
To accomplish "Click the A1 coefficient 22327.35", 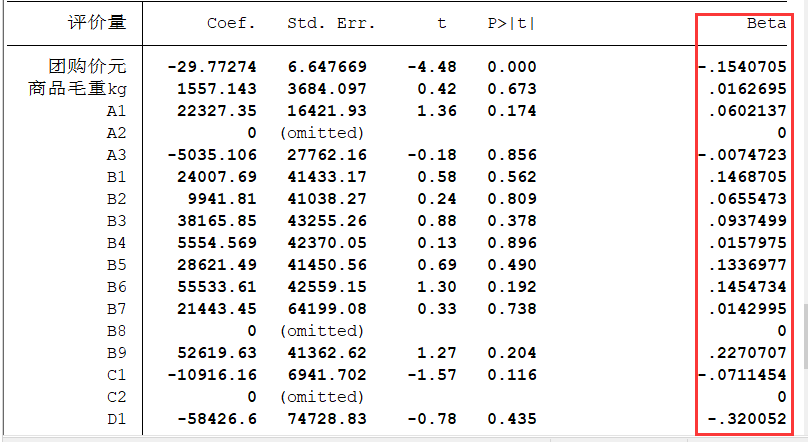I will point(216,111).
